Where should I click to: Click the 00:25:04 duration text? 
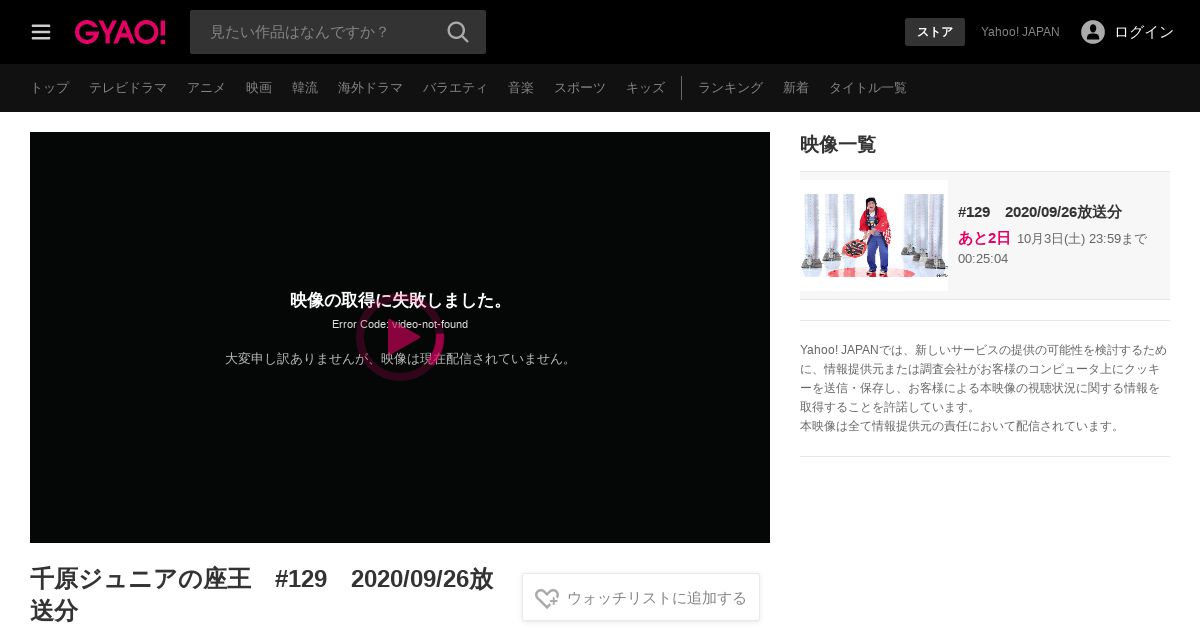(x=983, y=259)
